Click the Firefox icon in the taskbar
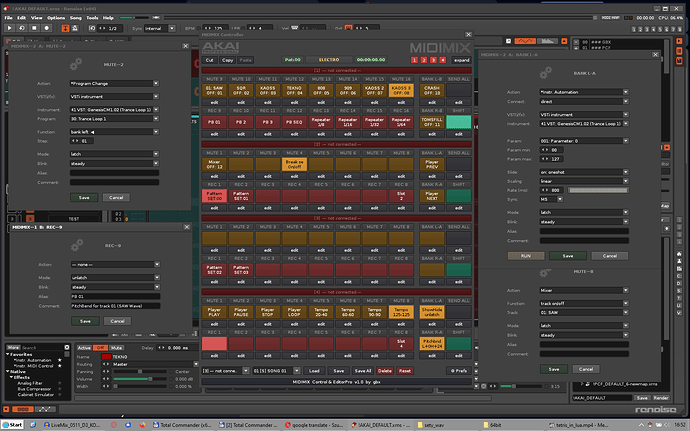 point(142,425)
